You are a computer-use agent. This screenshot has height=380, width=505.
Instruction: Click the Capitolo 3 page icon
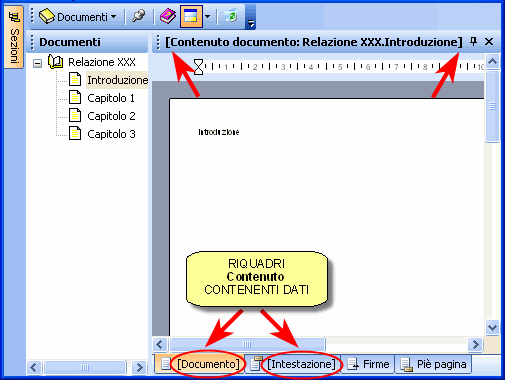point(75,133)
